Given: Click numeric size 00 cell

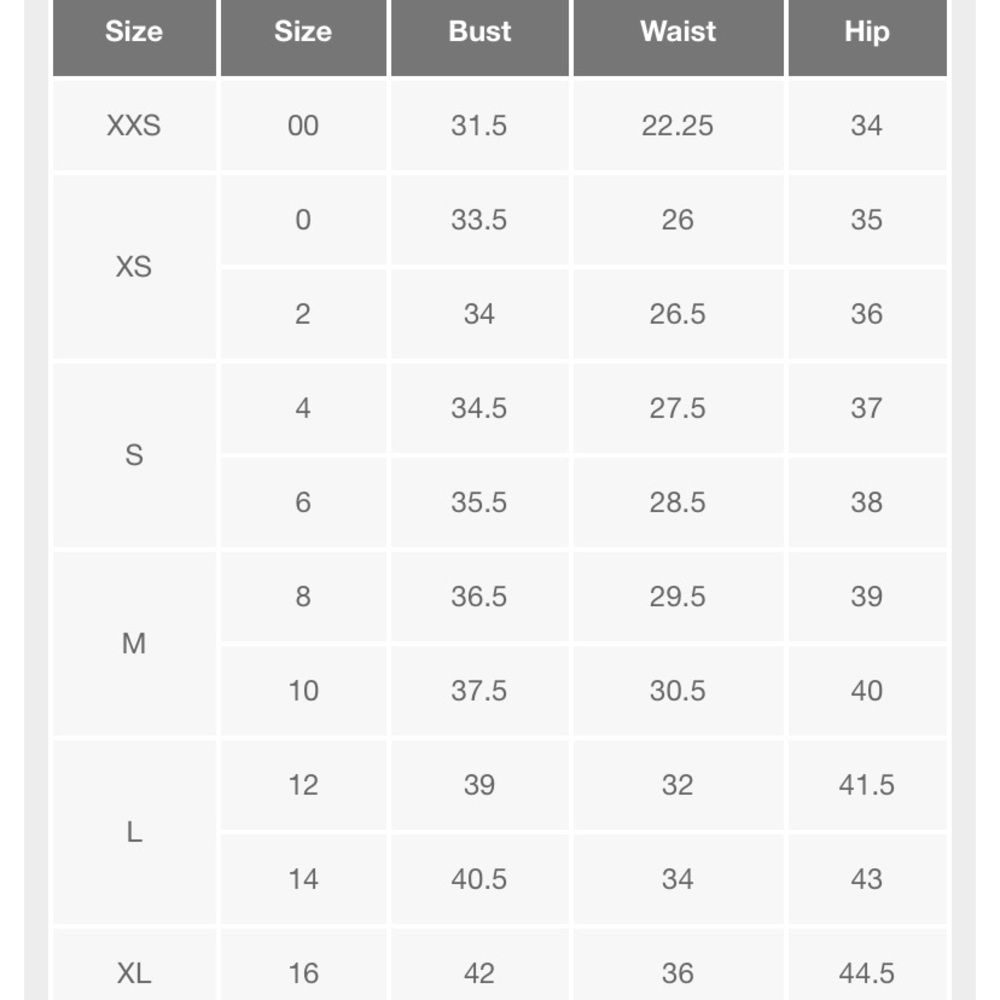Looking at the screenshot, I should 303,125.
